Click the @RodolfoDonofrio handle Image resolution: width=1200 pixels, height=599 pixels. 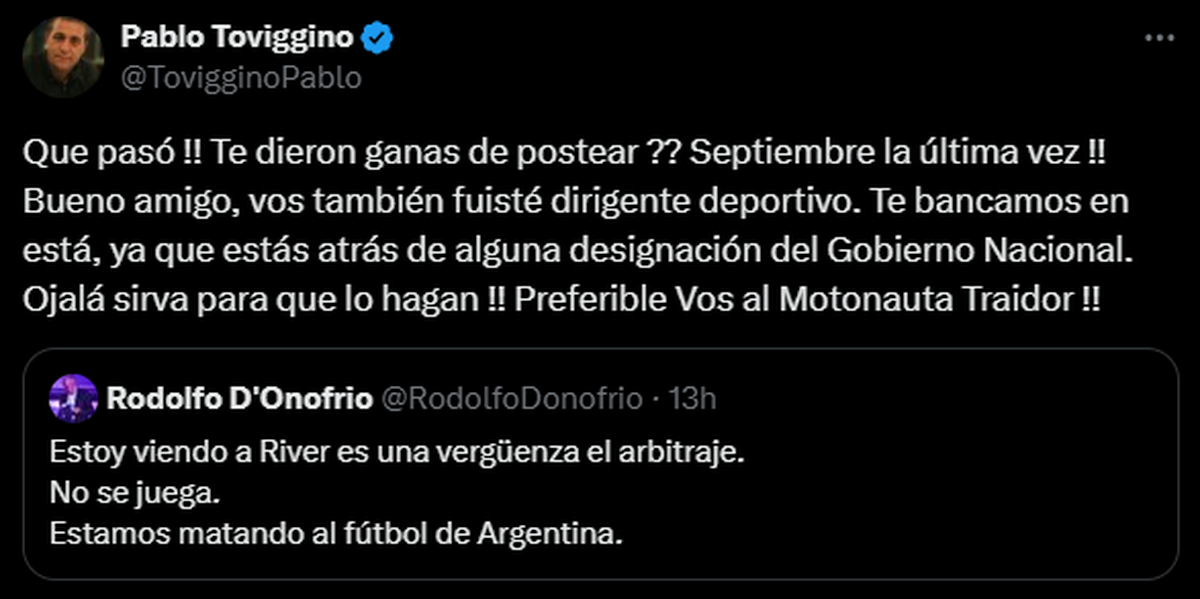(513, 399)
